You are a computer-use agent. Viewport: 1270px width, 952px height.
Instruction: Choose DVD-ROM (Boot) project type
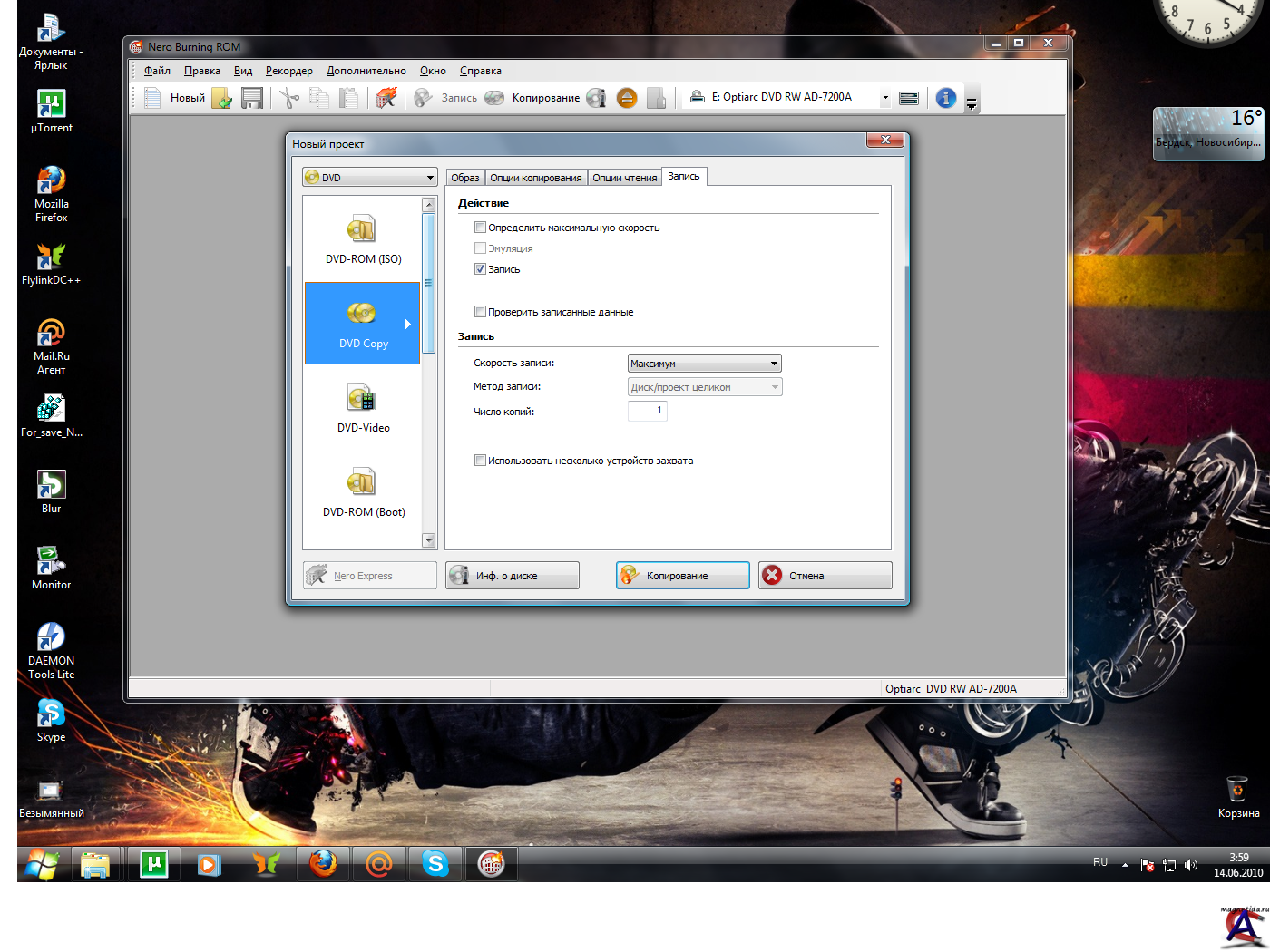(363, 493)
